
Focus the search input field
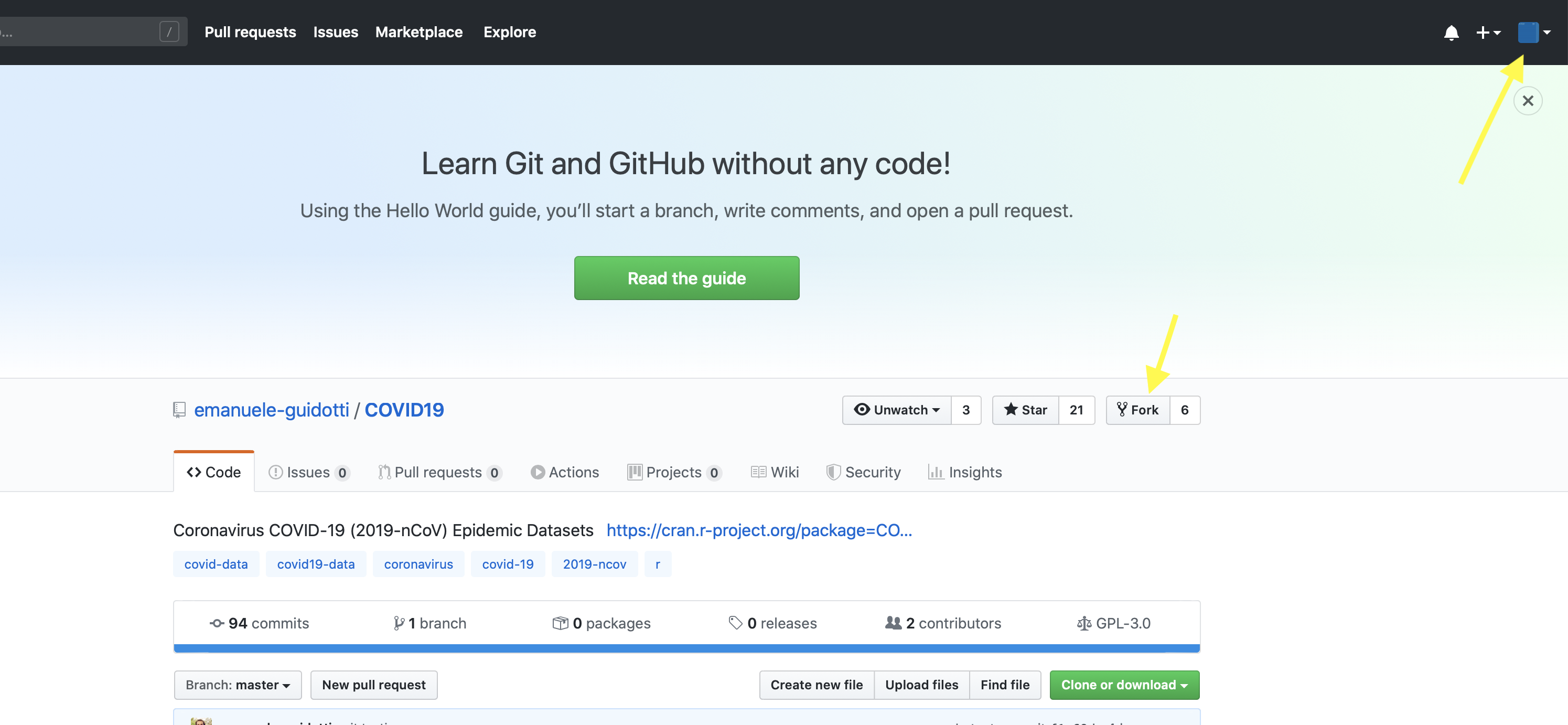click(79, 32)
